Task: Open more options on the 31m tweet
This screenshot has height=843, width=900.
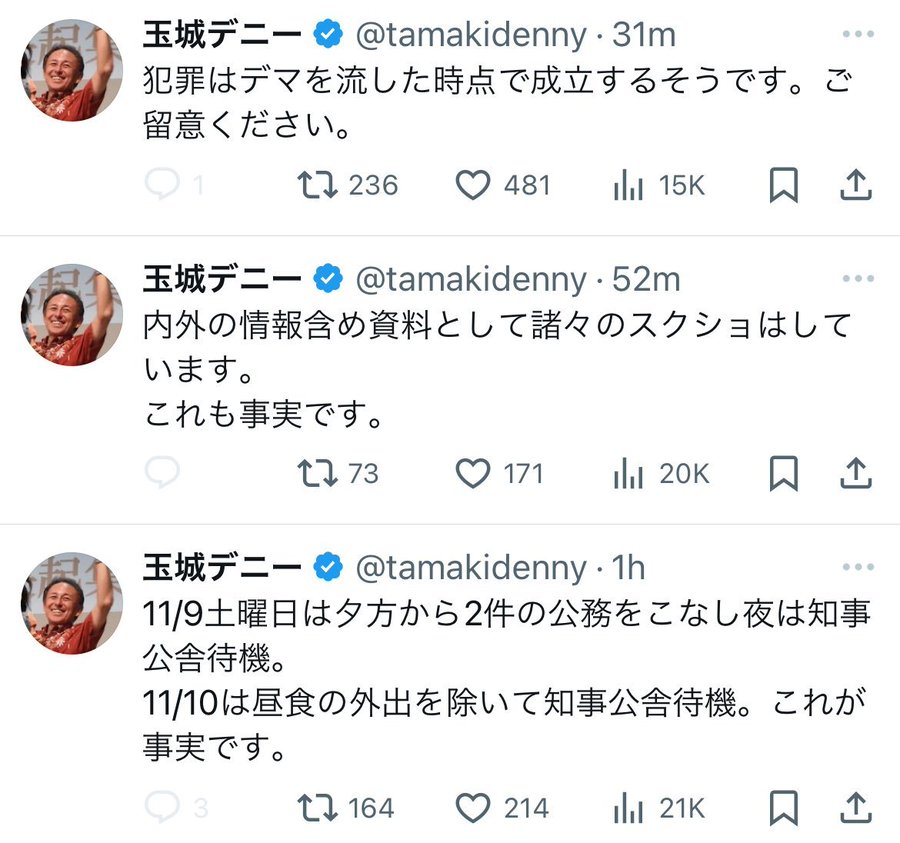Action: coord(858,35)
